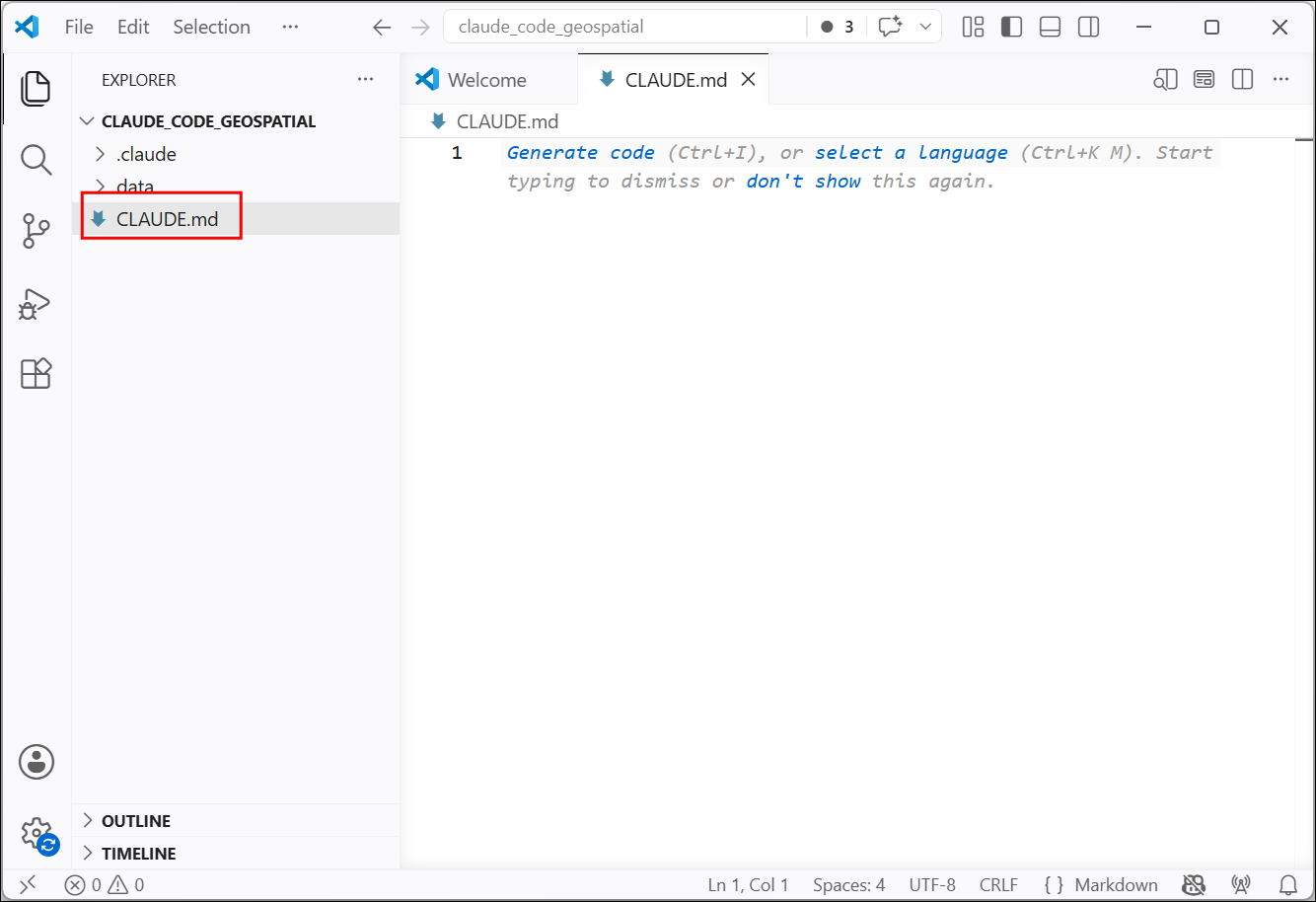Toggle the bottom panel
This screenshot has width=1316, height=902.
(1051, 27)
